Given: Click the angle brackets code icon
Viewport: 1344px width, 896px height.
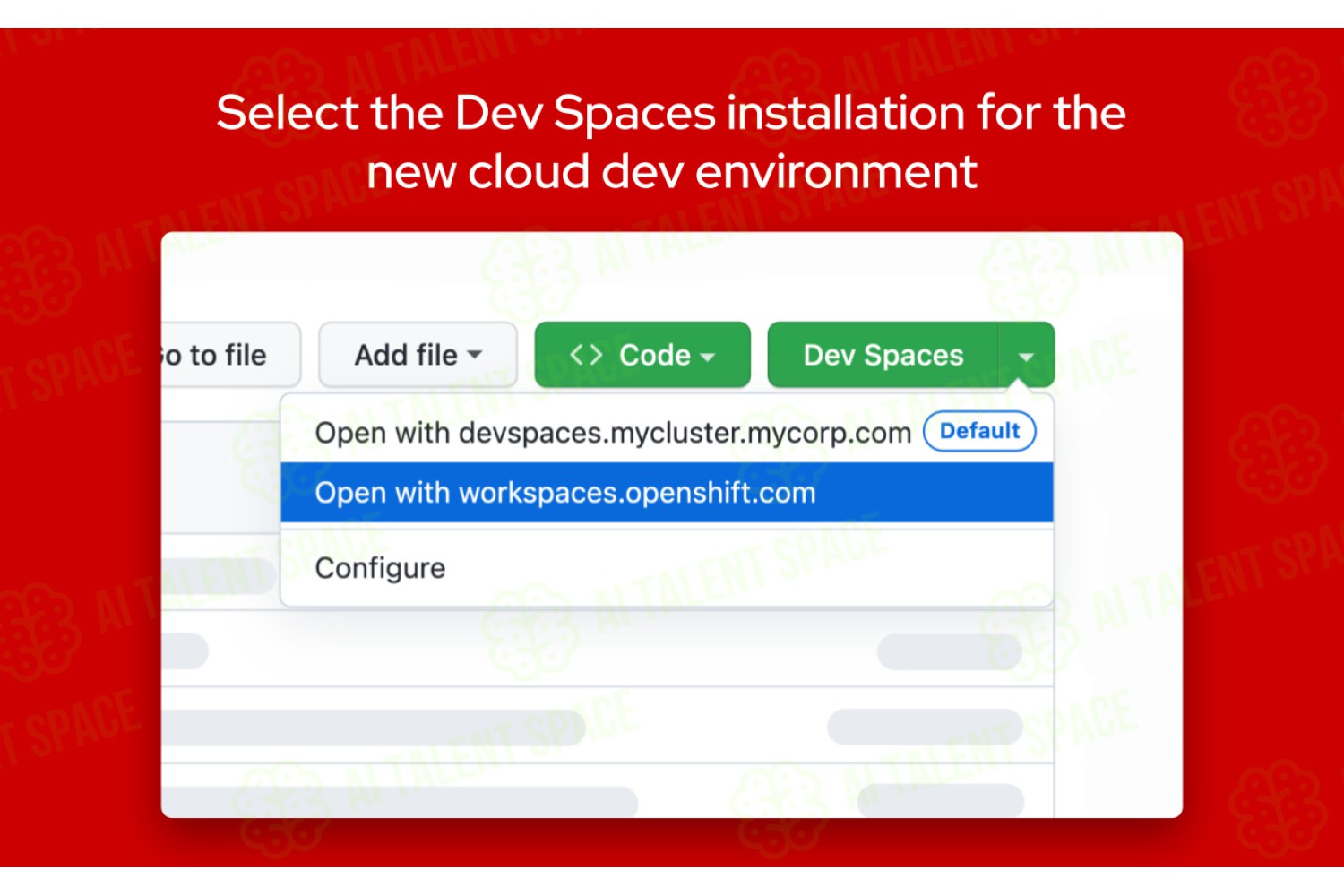Looking at the screenshot, I should pos(586,355).
